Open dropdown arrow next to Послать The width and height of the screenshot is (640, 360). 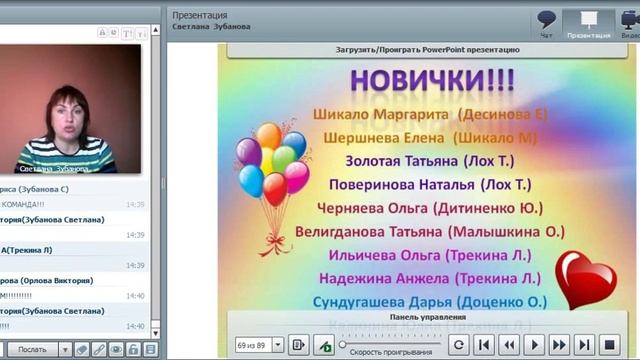(x=65, y=349)
